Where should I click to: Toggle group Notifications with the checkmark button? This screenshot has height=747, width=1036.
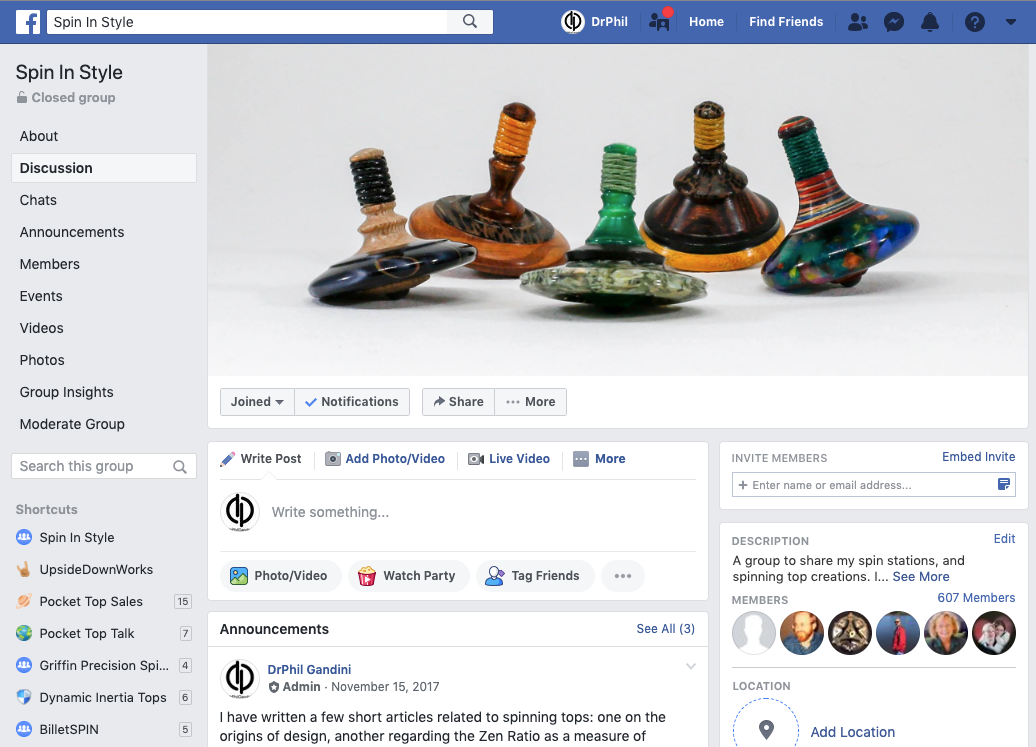[x=352, y=401]
